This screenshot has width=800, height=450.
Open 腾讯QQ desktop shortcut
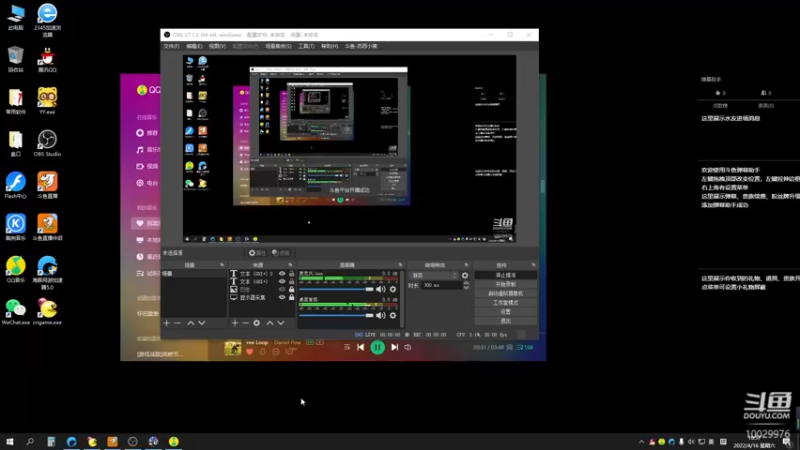click(x=47, y=59)
